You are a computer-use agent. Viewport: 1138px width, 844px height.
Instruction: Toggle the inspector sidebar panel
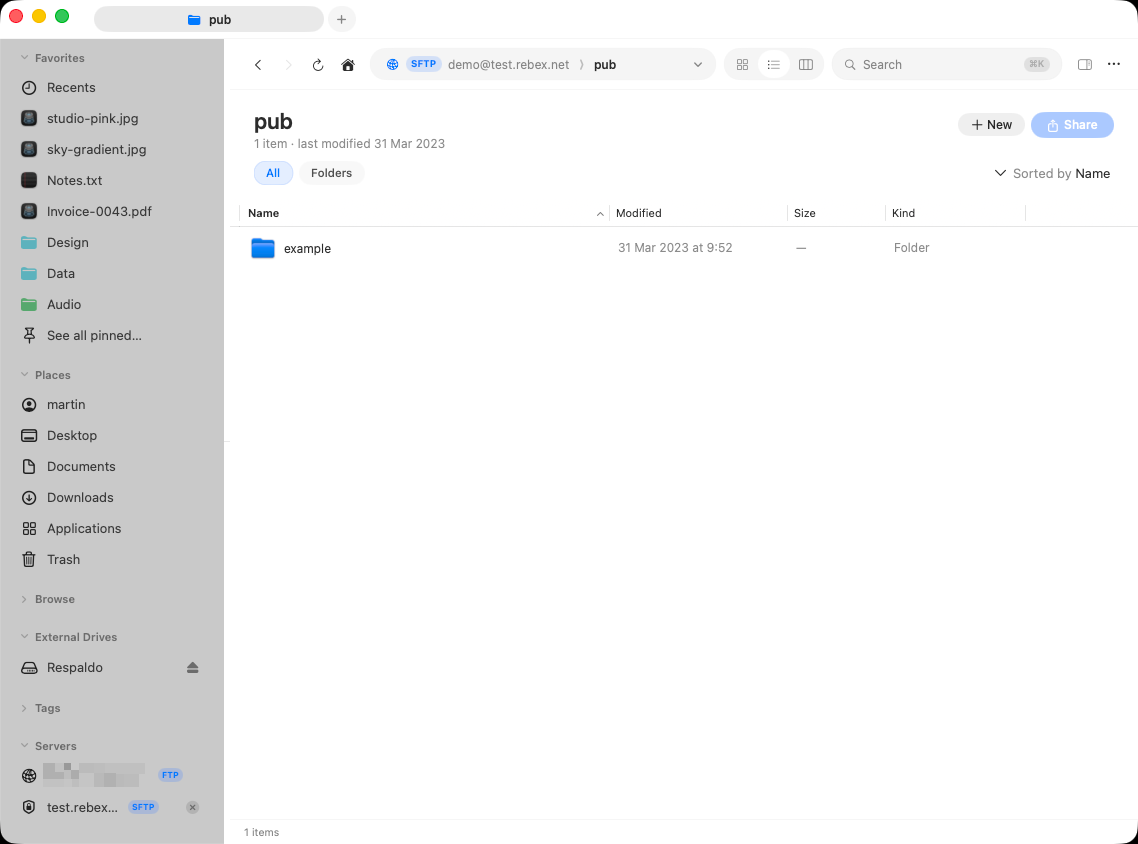[1084, 65]
